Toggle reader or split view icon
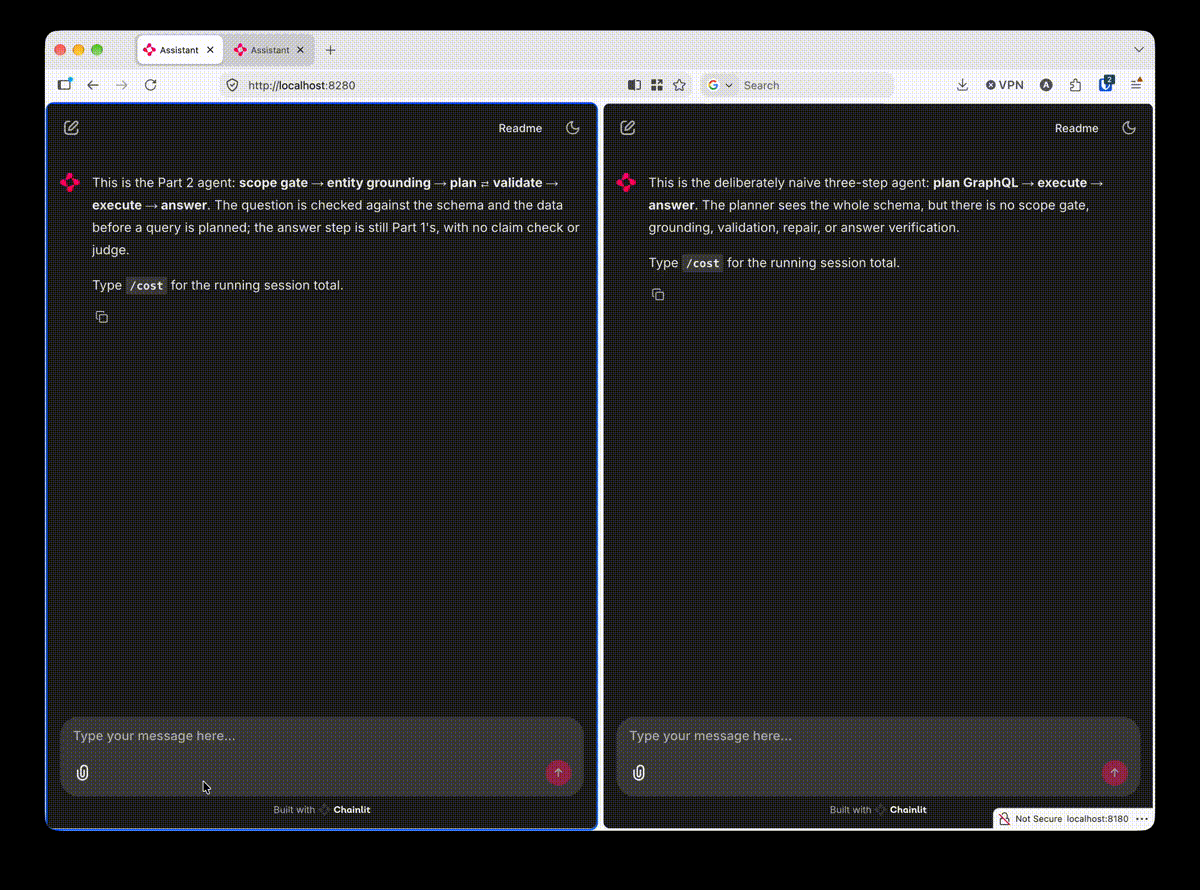This screenshot has width=1200, height=890. coord(634,85)
